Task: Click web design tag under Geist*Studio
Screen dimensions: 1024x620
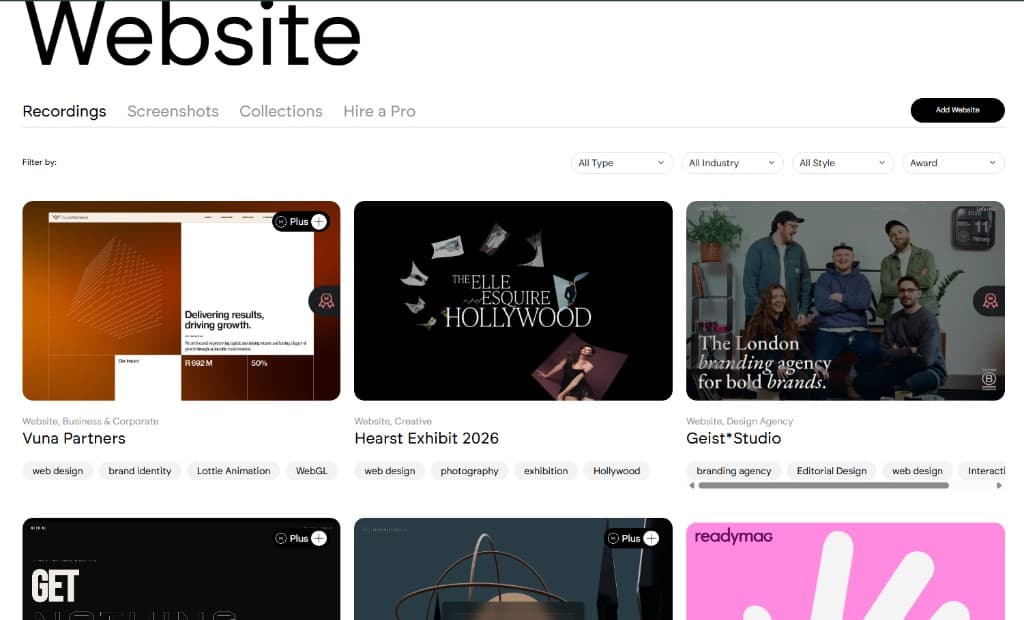Action: (918, 470)
